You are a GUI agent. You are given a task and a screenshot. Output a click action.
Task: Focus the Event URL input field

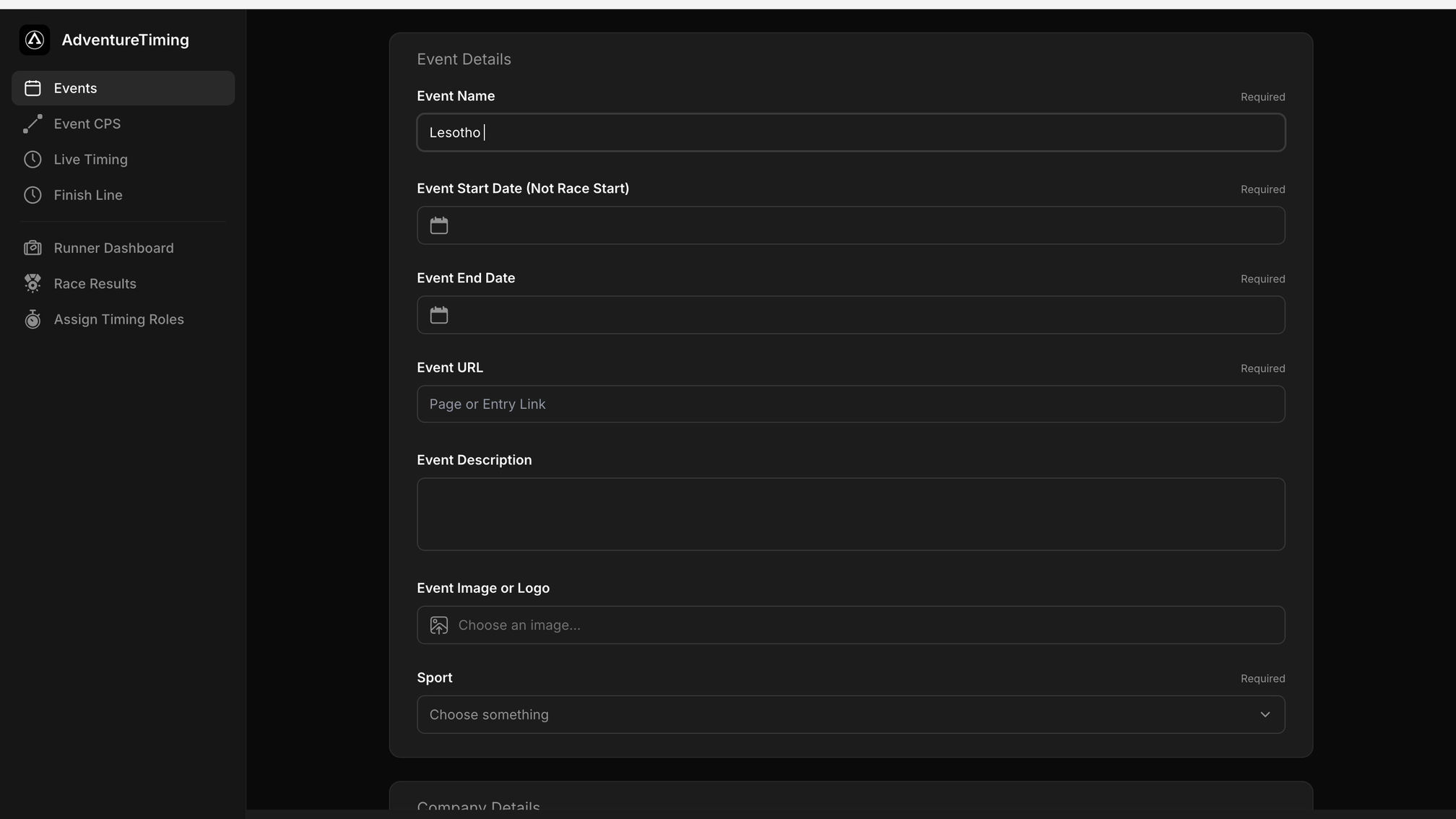click(851, 404)
